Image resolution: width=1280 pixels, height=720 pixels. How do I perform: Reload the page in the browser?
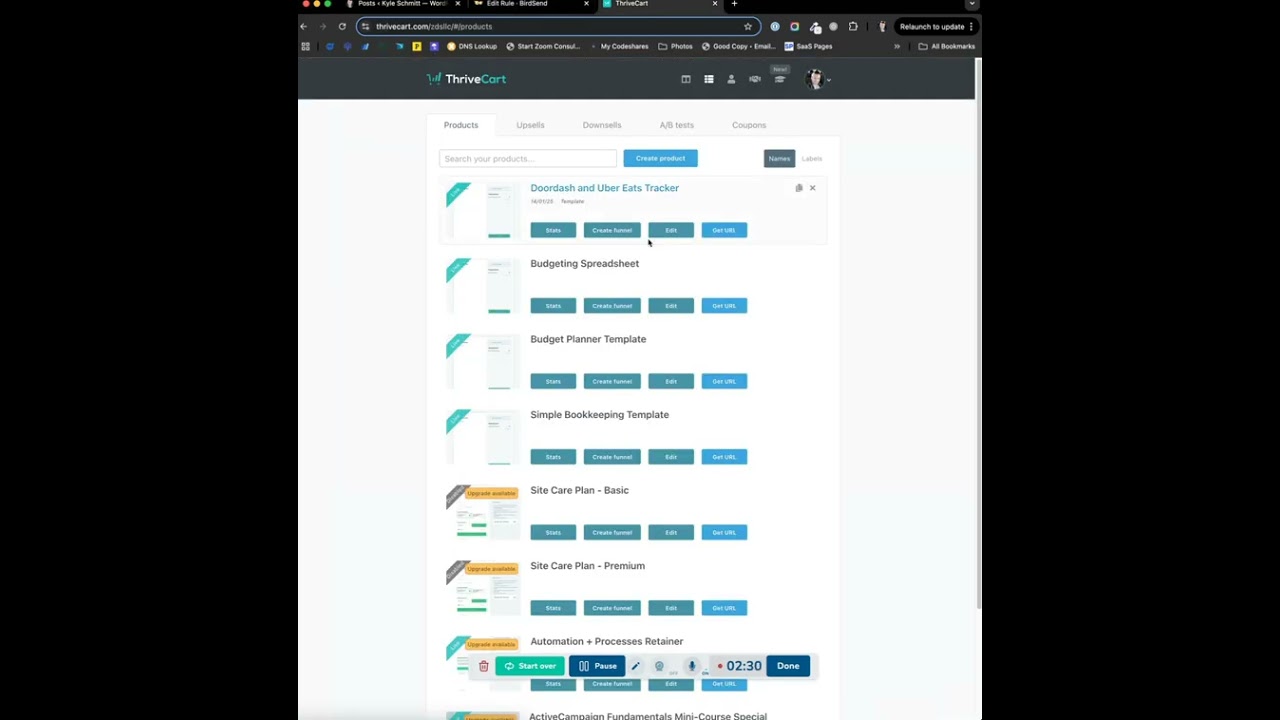pyautogui.click(x=342, y=27)
